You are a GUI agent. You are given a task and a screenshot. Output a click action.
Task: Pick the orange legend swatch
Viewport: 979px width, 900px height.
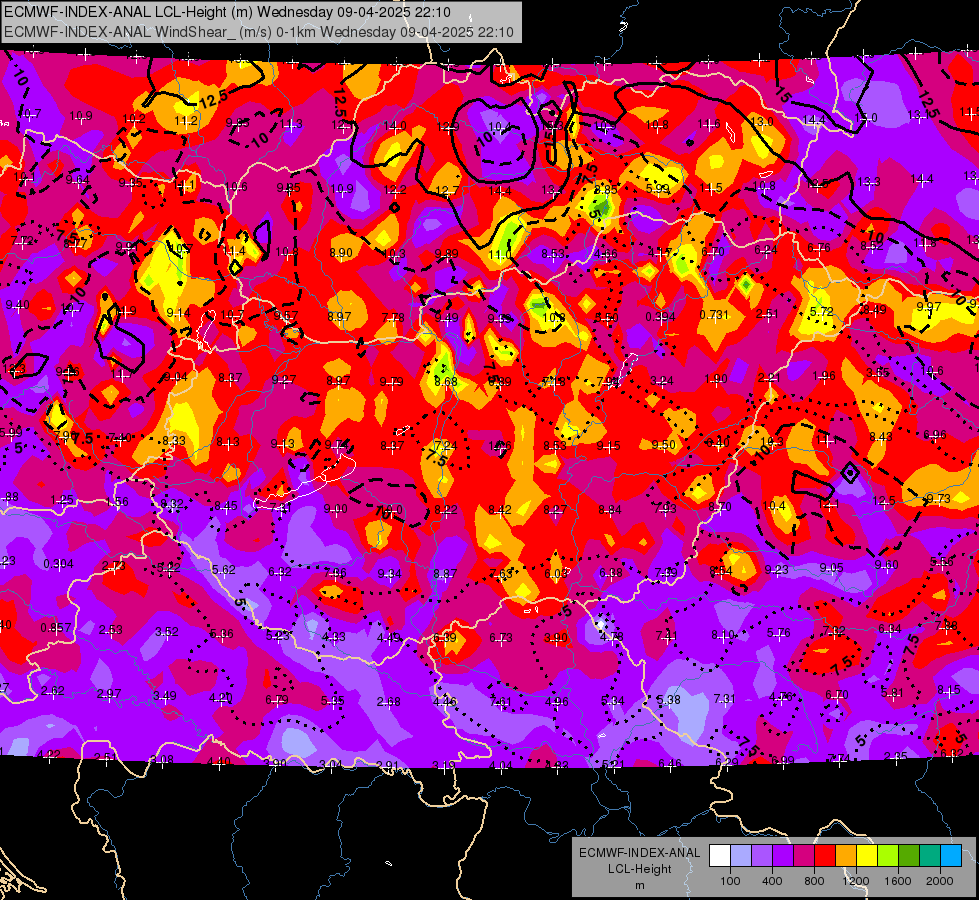pyautogui.click(x=846, y=856)
